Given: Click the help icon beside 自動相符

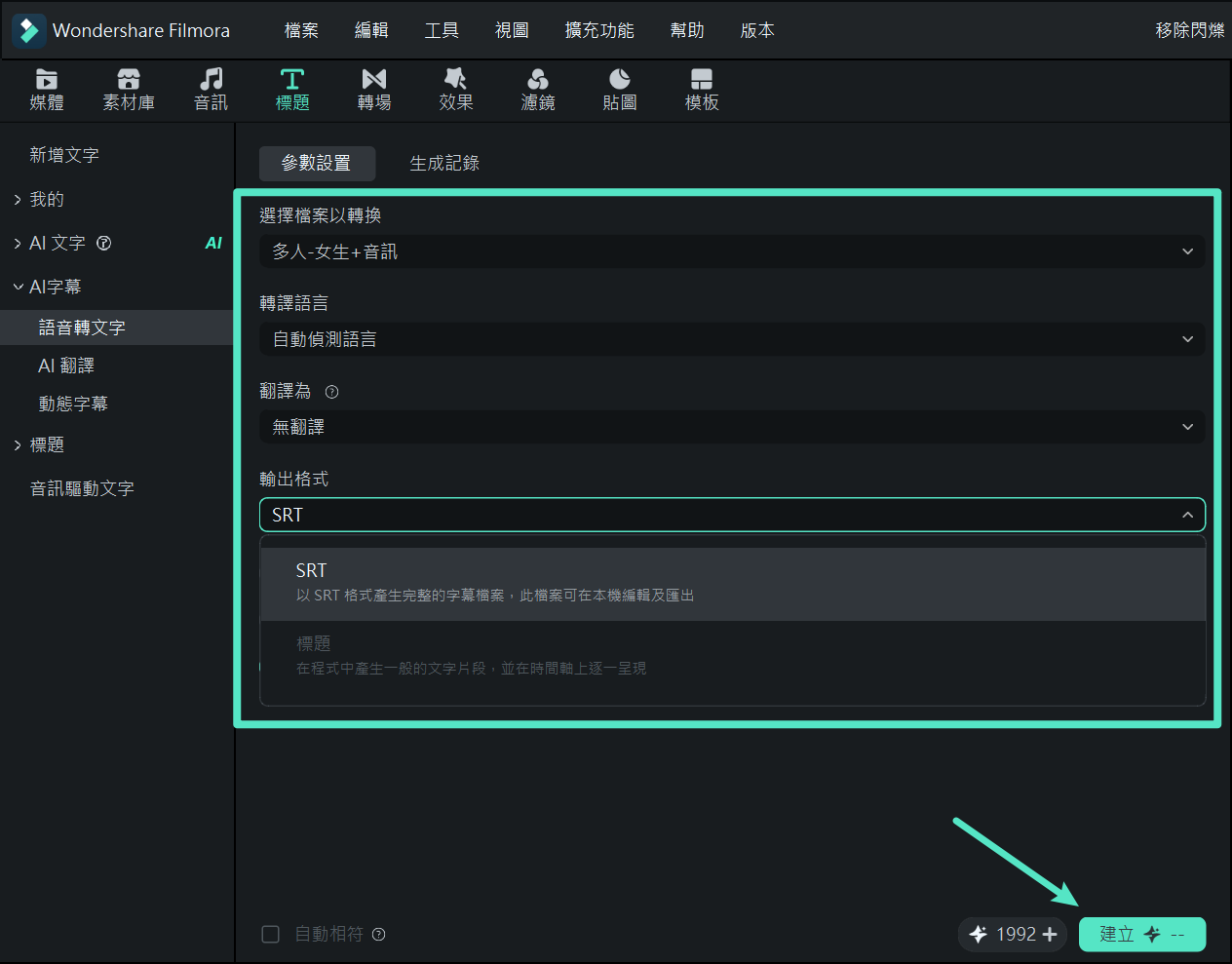Looking at the screenshot, I should pyautogui.click(x=379, y=934).
